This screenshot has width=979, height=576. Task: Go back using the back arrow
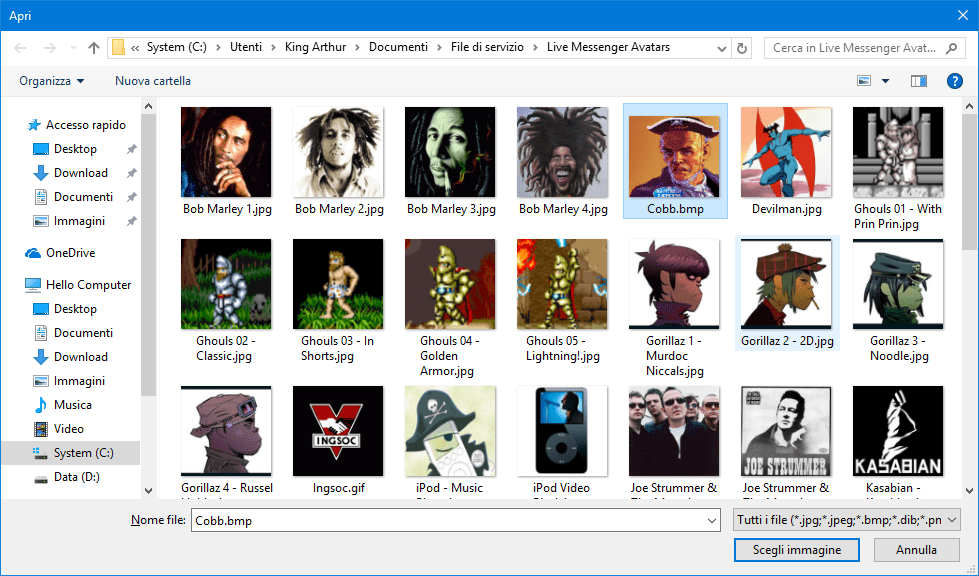pos(20,48)
